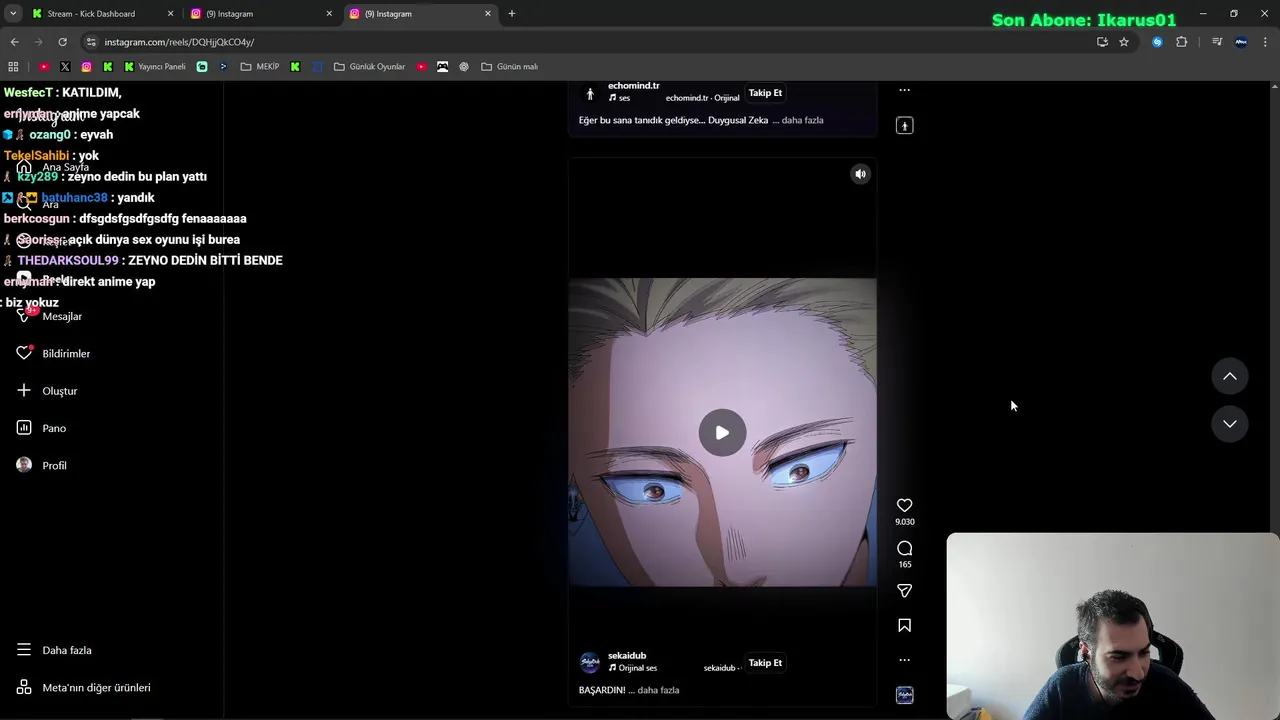Open sekaidub profile from username

(627, 655)
